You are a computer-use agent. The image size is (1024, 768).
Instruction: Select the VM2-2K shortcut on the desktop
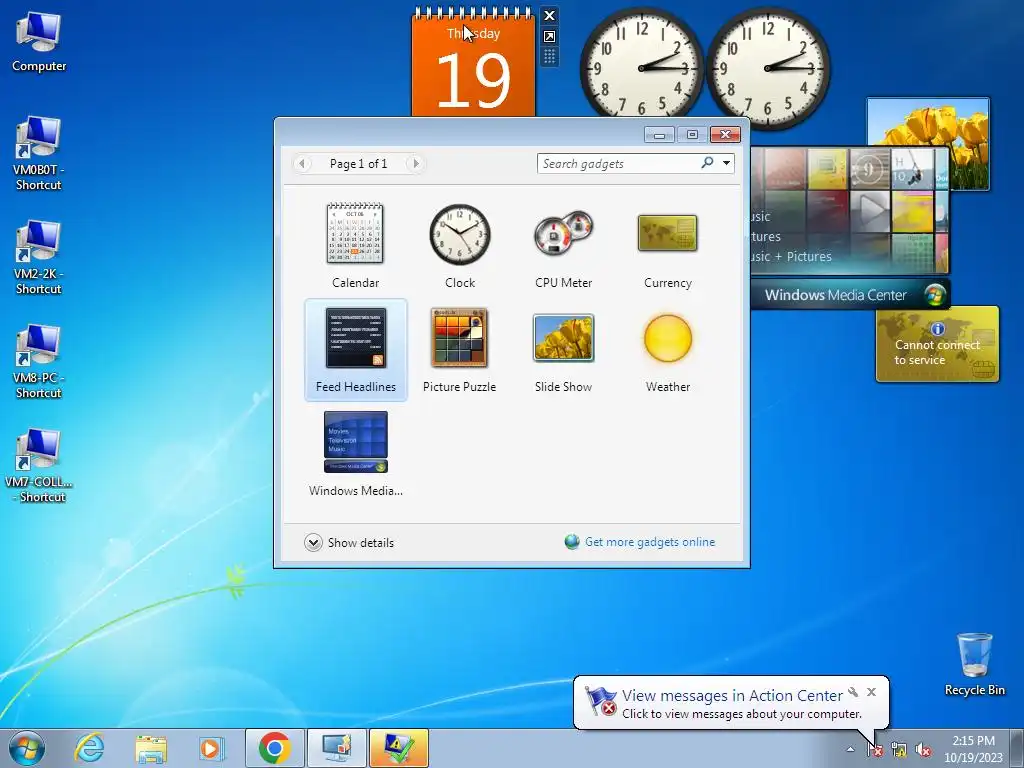pyautogui.click(x=39, y=258)
